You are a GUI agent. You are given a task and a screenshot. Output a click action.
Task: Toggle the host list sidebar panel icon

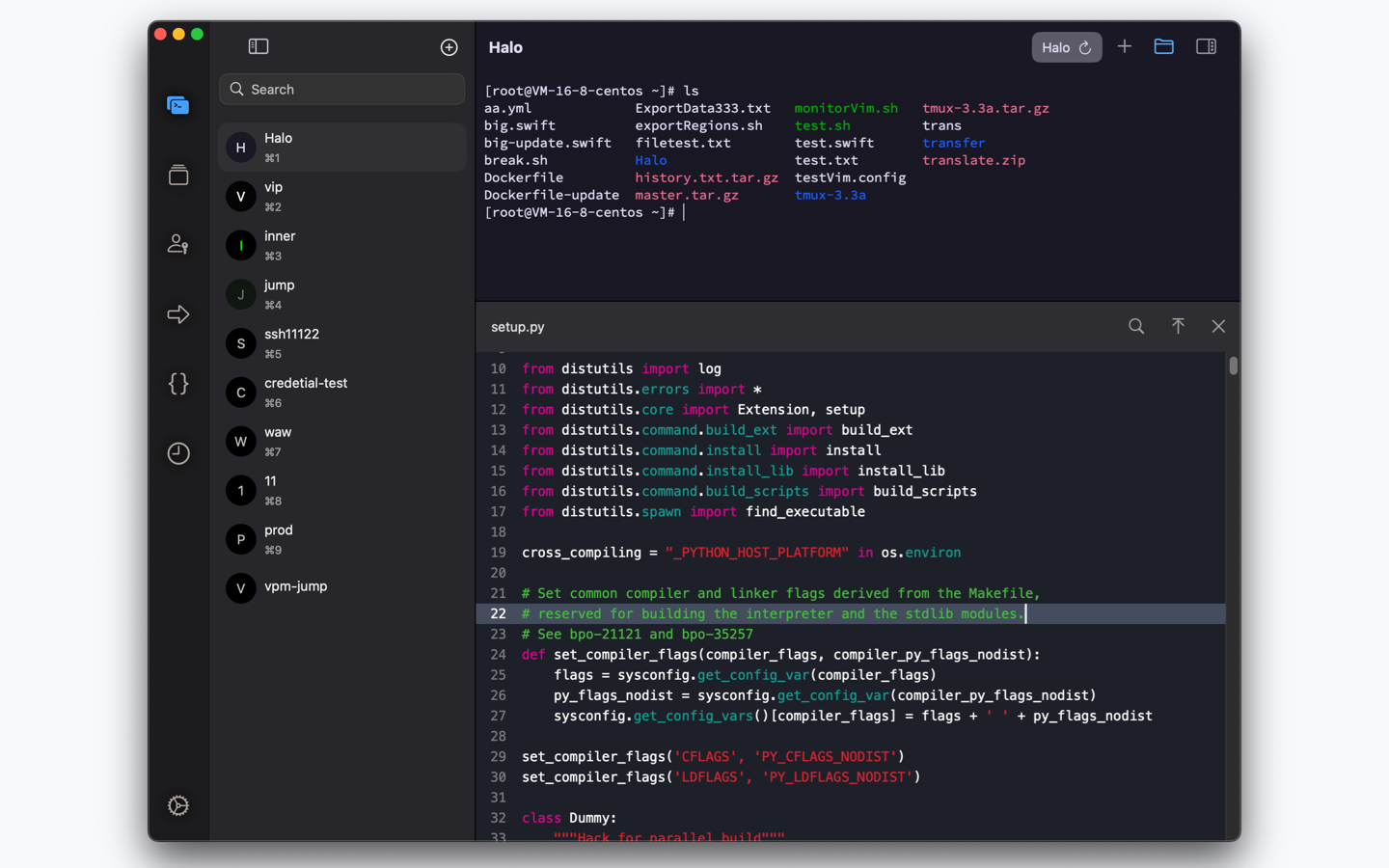259,46
